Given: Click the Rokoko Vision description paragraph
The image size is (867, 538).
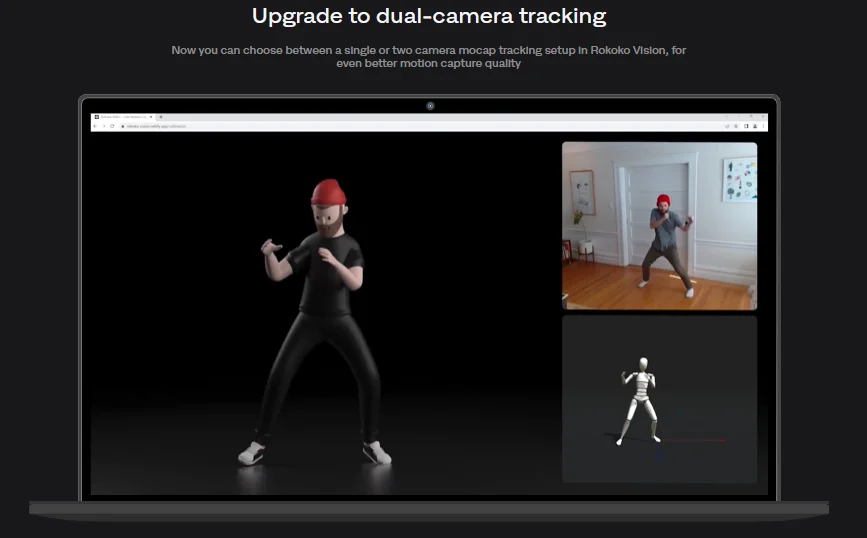Looking at the screenshot, I should pyautogui.click(x=429, y=56).
